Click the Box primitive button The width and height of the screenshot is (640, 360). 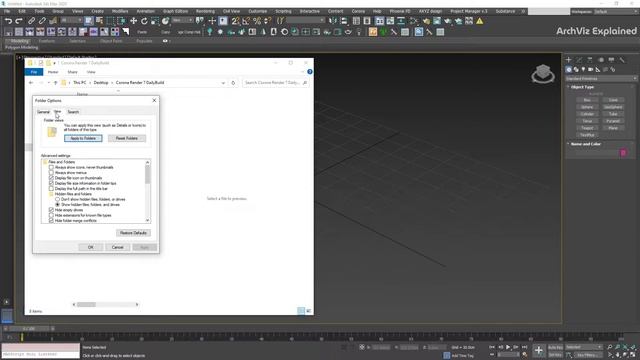tap(587, 100)
